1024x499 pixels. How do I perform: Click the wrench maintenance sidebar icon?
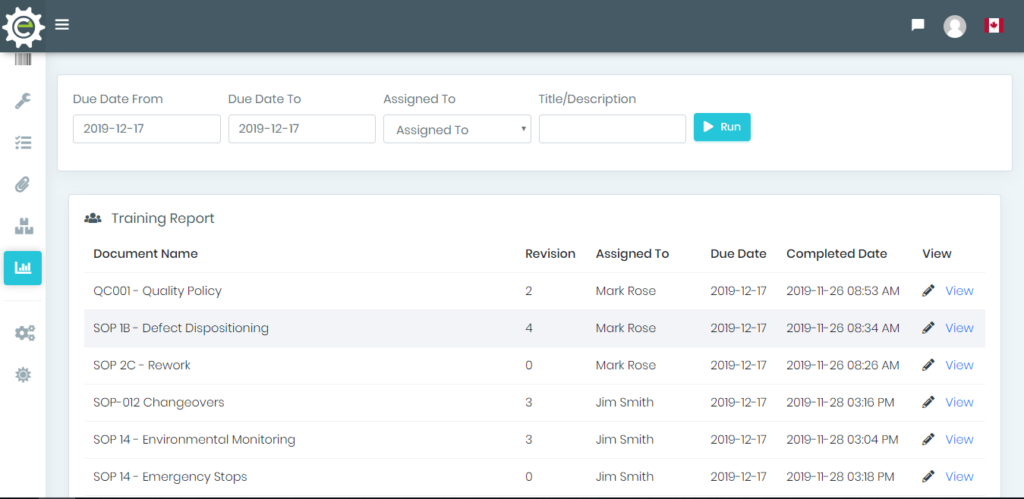[x=23, y=101]
